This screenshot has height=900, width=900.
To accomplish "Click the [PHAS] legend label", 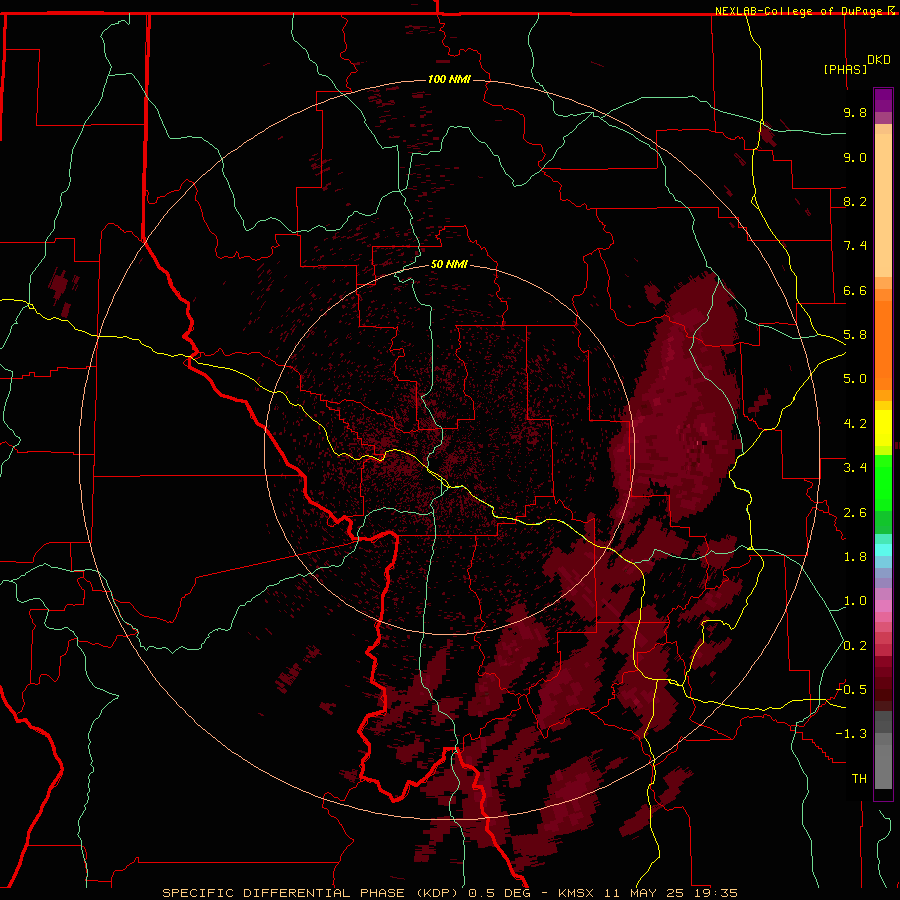I will 845,69.
